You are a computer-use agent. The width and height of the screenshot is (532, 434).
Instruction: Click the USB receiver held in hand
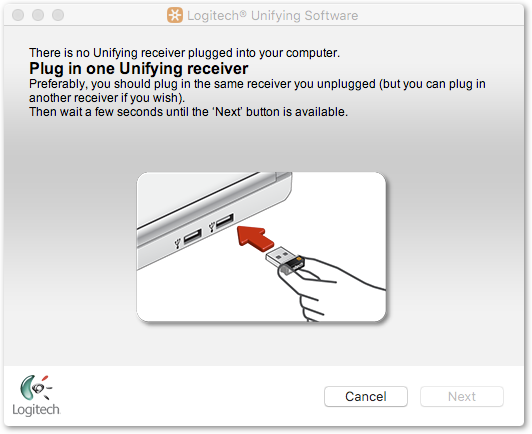tap(285, 260)
